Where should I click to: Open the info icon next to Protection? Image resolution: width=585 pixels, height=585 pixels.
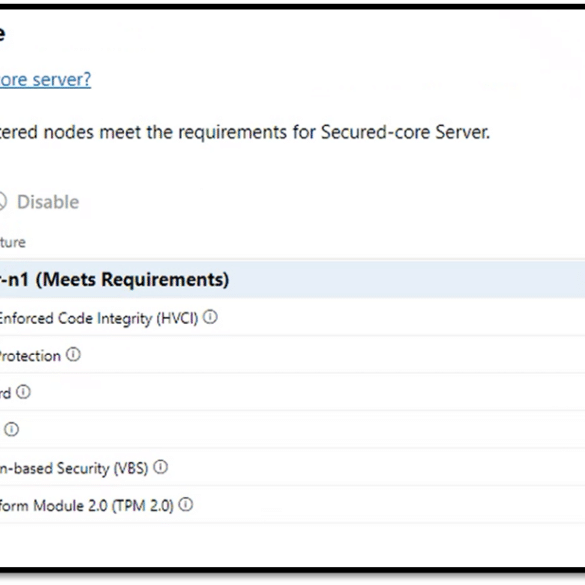73,354
